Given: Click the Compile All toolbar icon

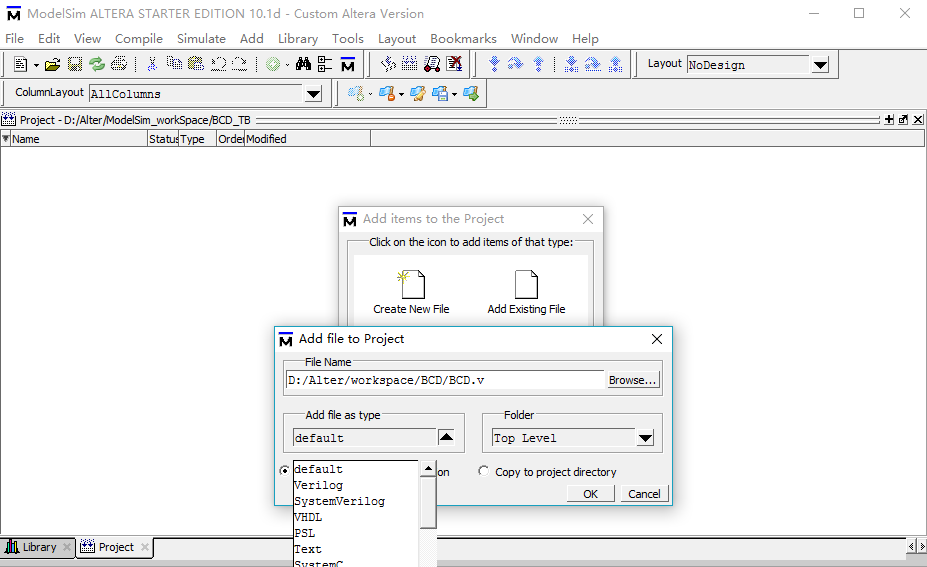Looking at the screenshot, I should (410, 64).
